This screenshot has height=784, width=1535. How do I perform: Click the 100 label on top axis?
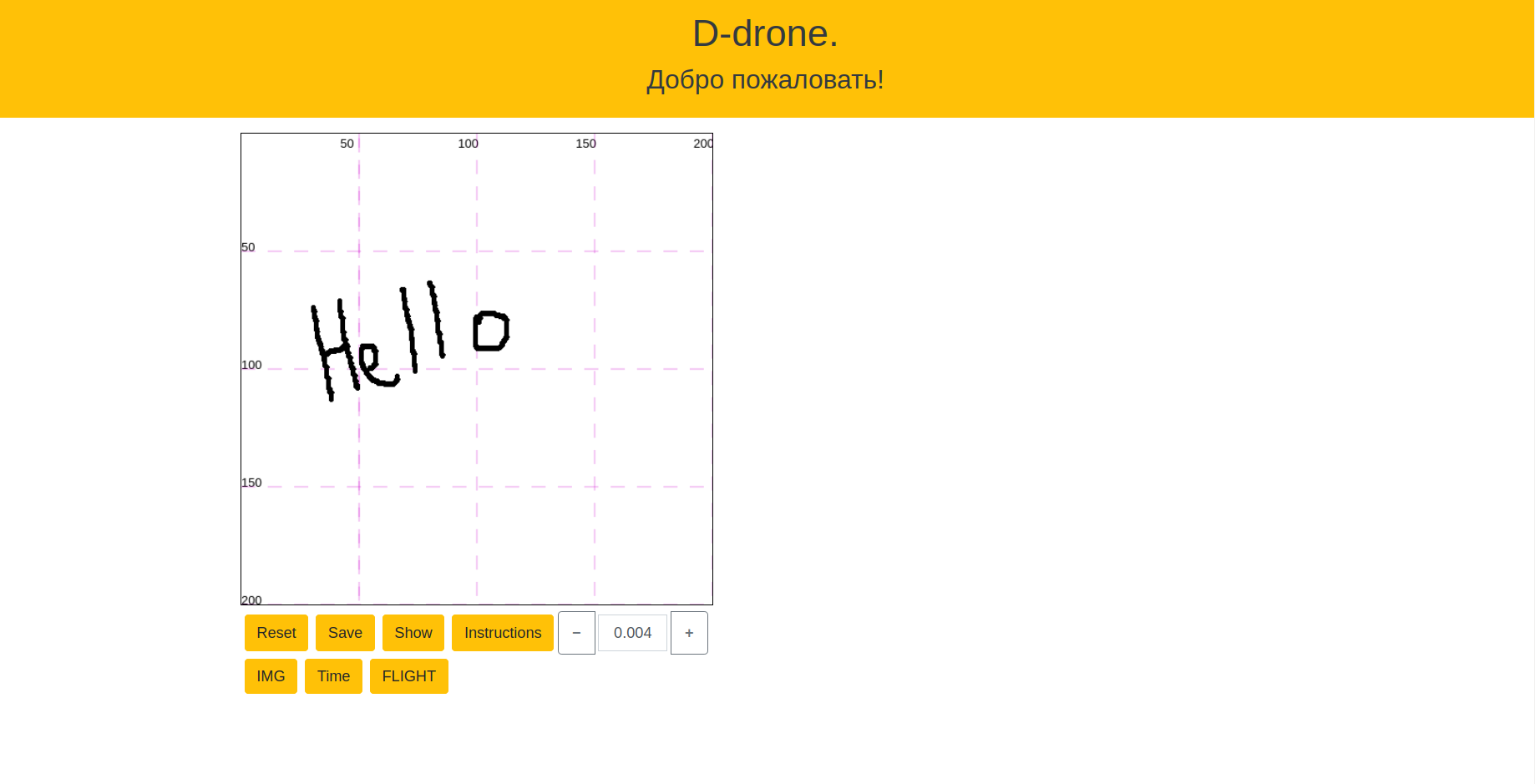point(468,144)
